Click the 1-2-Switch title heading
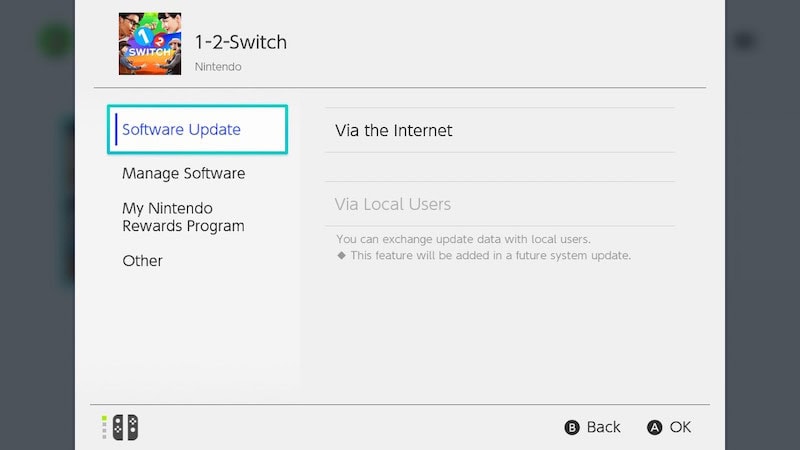The width and height of the screenshot is (800, 450). pos(241,42)
